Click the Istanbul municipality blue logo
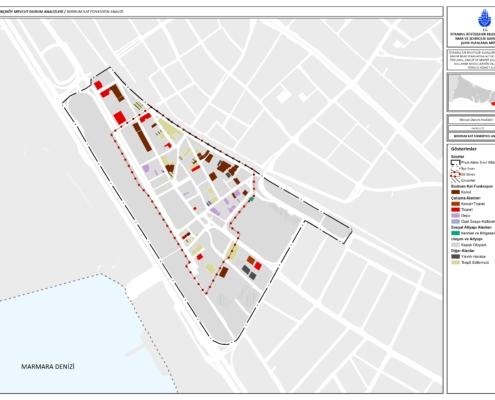495x400 pixels. tap(483, 18)
